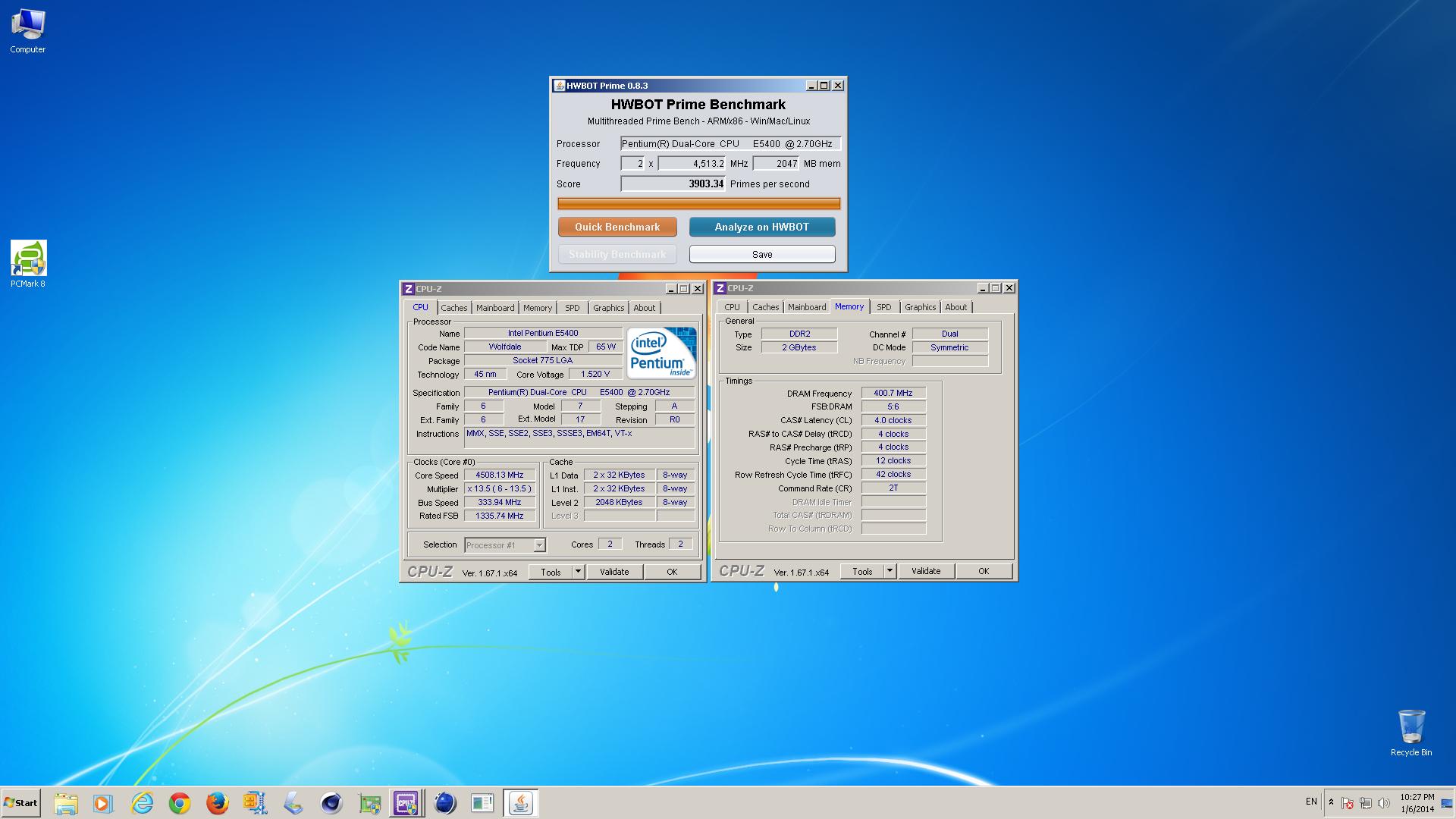Open SPD tab in right CPU-Z window

click(884, 307)
